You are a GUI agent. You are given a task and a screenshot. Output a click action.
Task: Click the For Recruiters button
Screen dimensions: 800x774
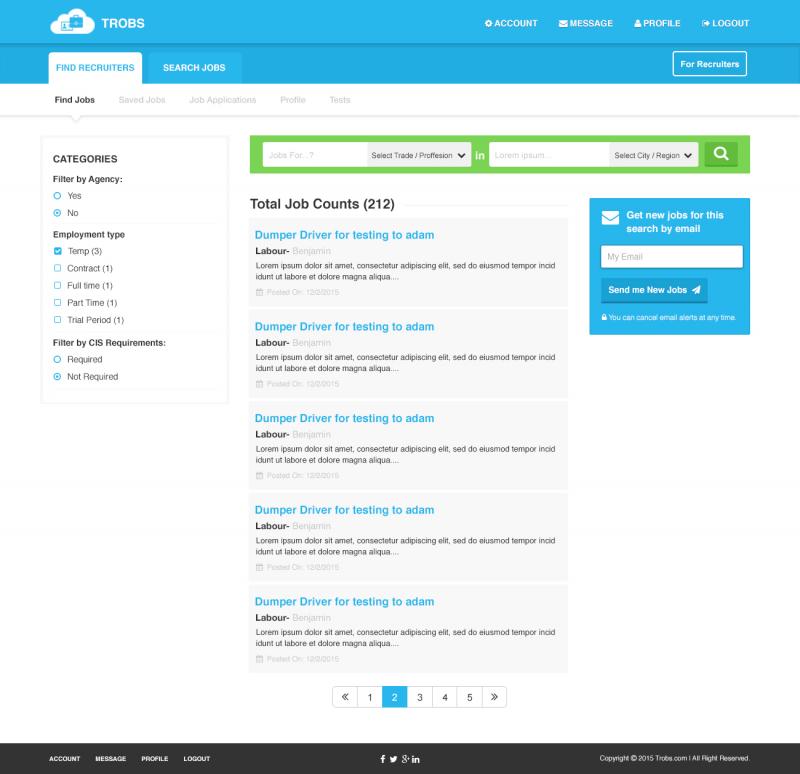pyautogui.click(x=709, y=64)
